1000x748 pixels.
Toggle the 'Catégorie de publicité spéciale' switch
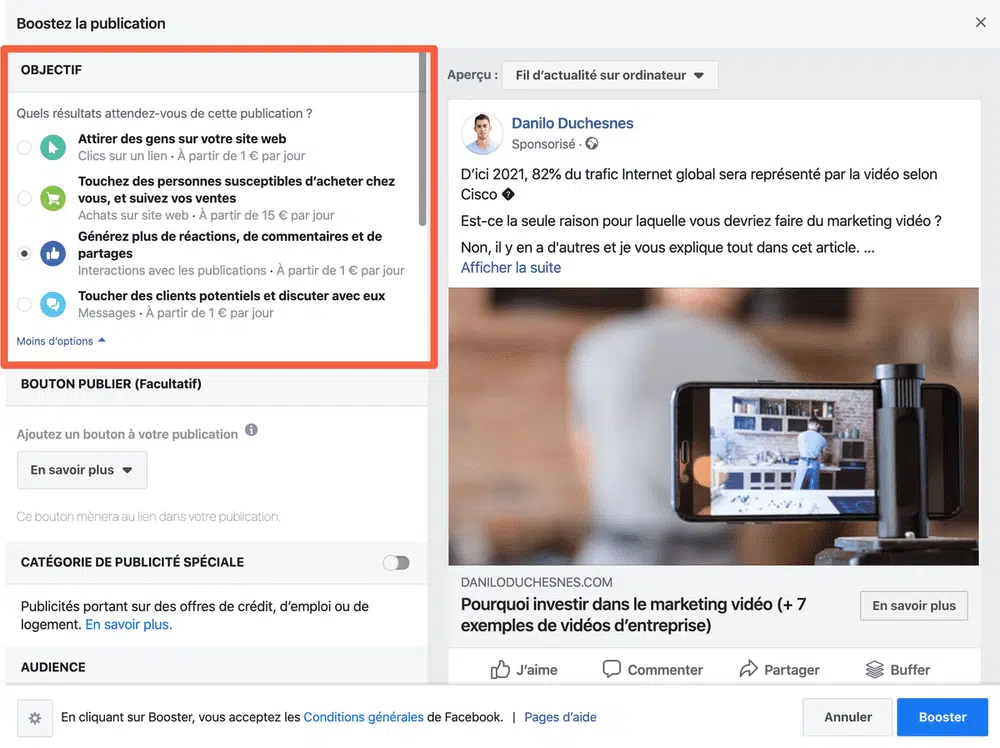[x=396, y=562]
